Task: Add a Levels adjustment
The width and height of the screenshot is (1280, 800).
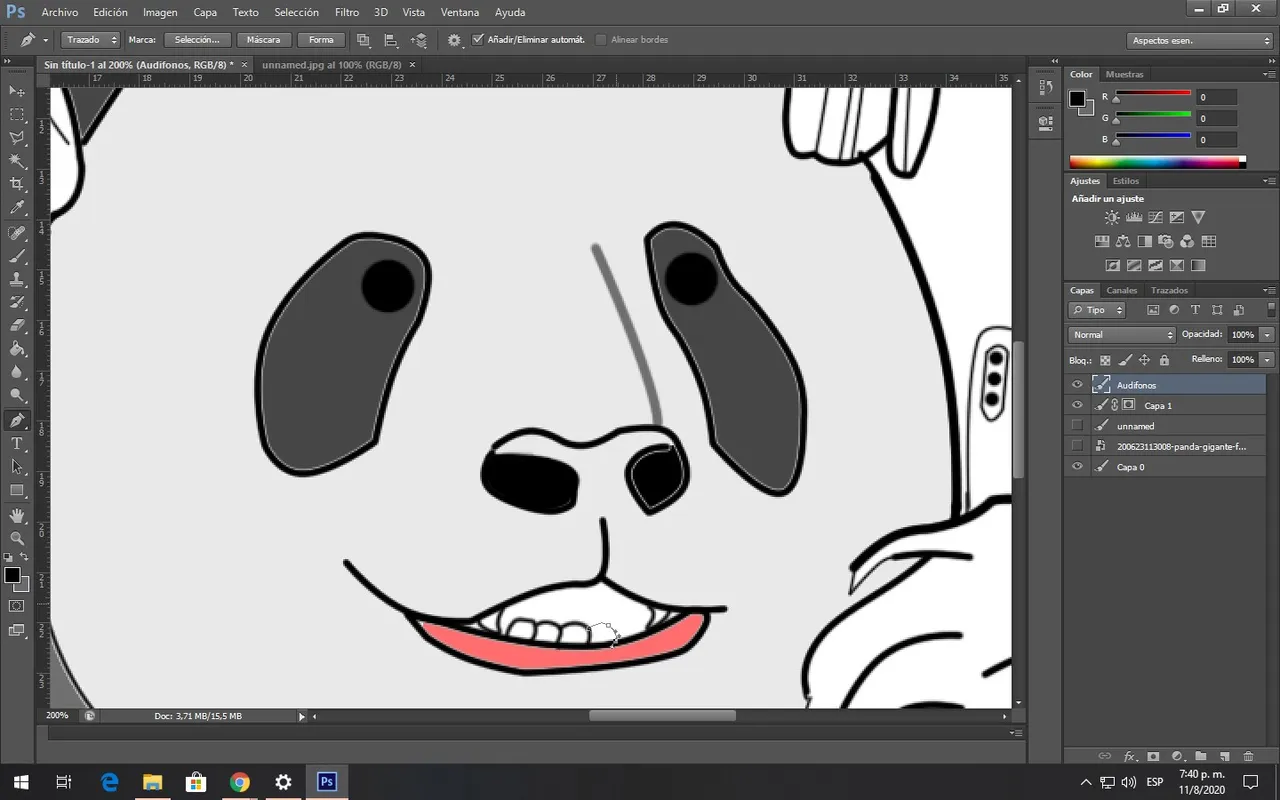Action: click(1134, 217)
